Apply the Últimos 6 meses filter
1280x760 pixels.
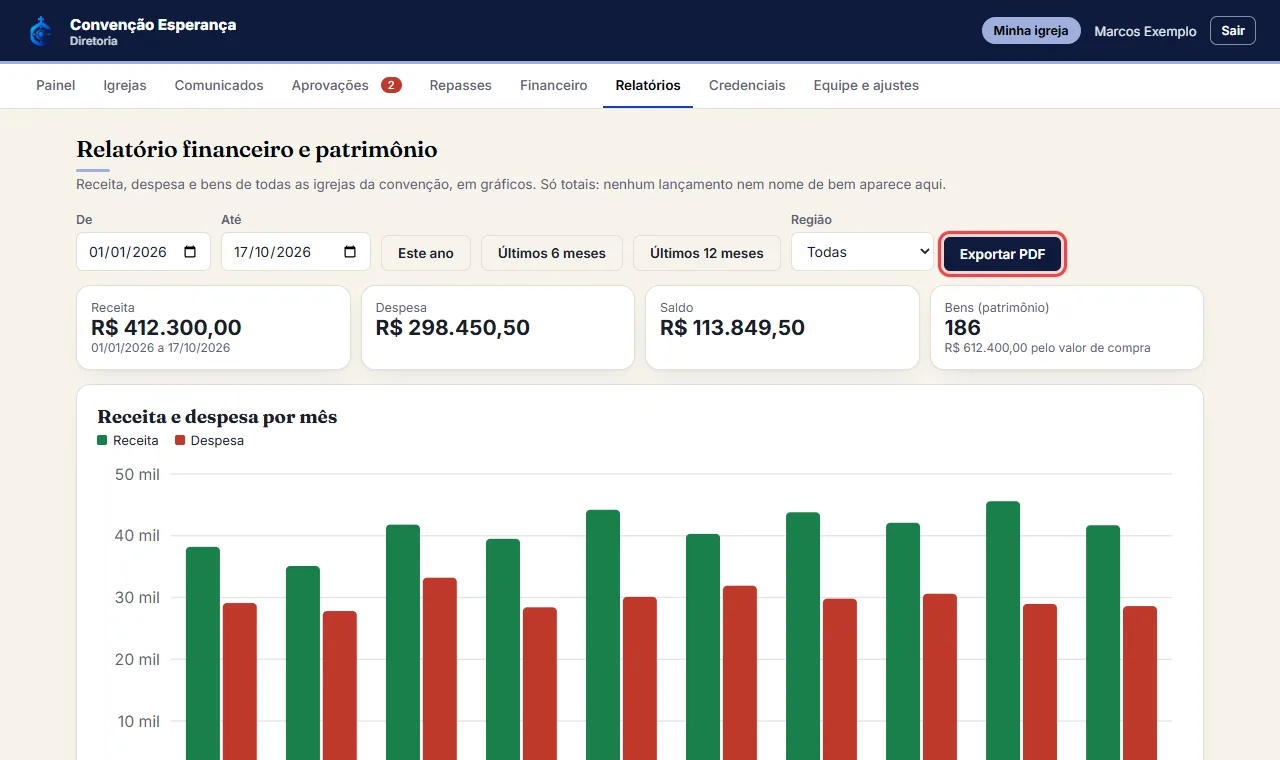[x=552, y=253]
